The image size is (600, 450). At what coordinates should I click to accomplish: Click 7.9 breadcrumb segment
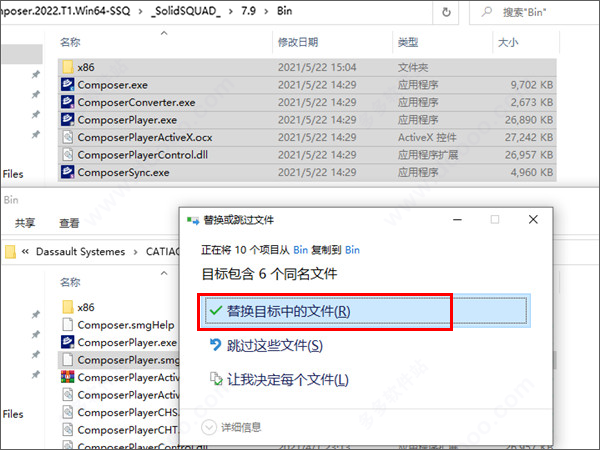(248, 11)
